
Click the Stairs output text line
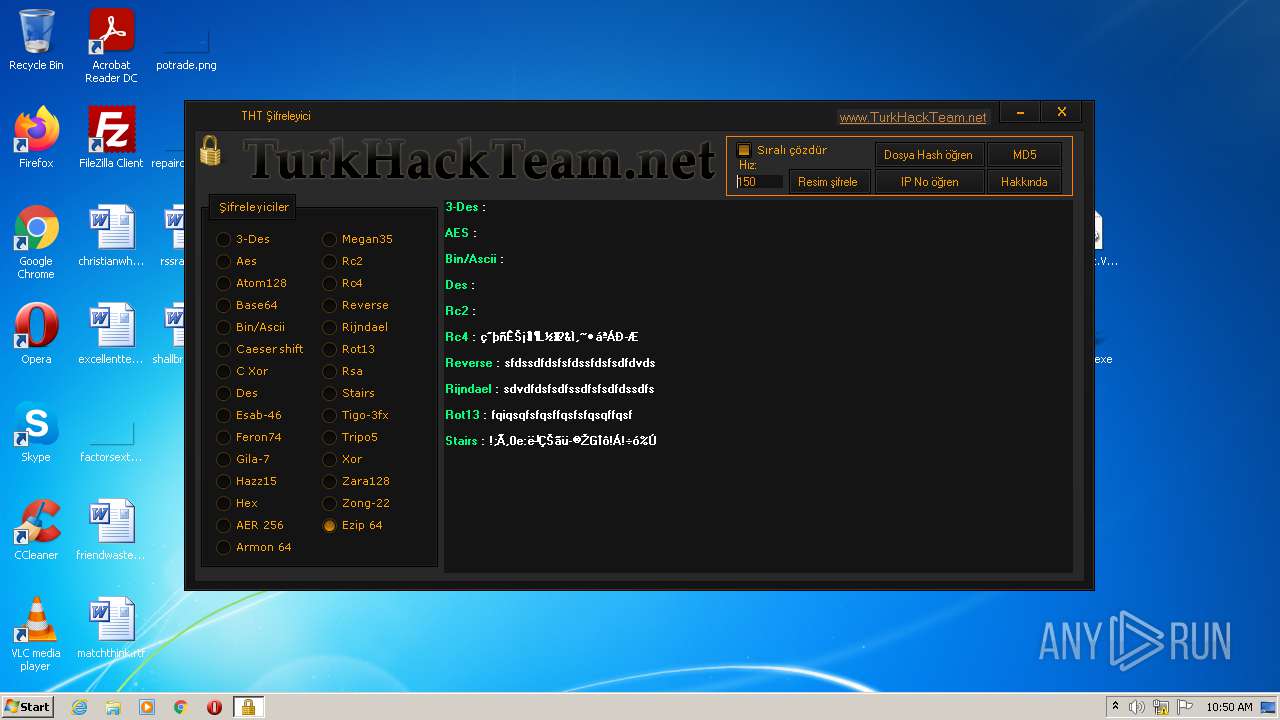click(551, 441)
